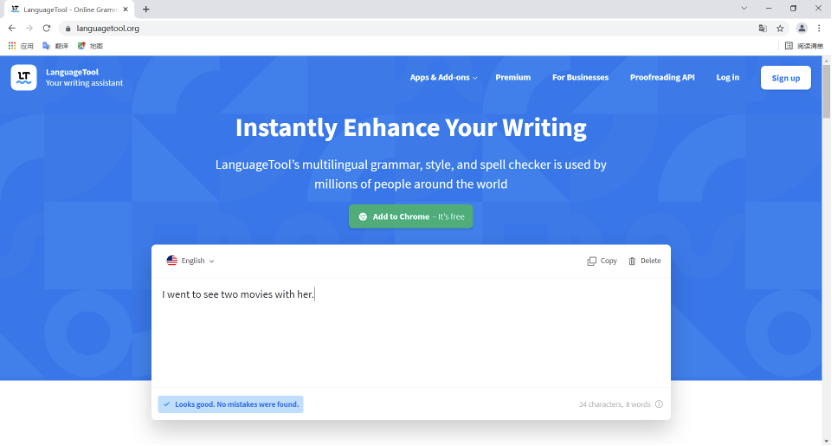Click Log in link
Image resolution: width=832 pixels, height=446 pixels.
click(x=727, y=77)
